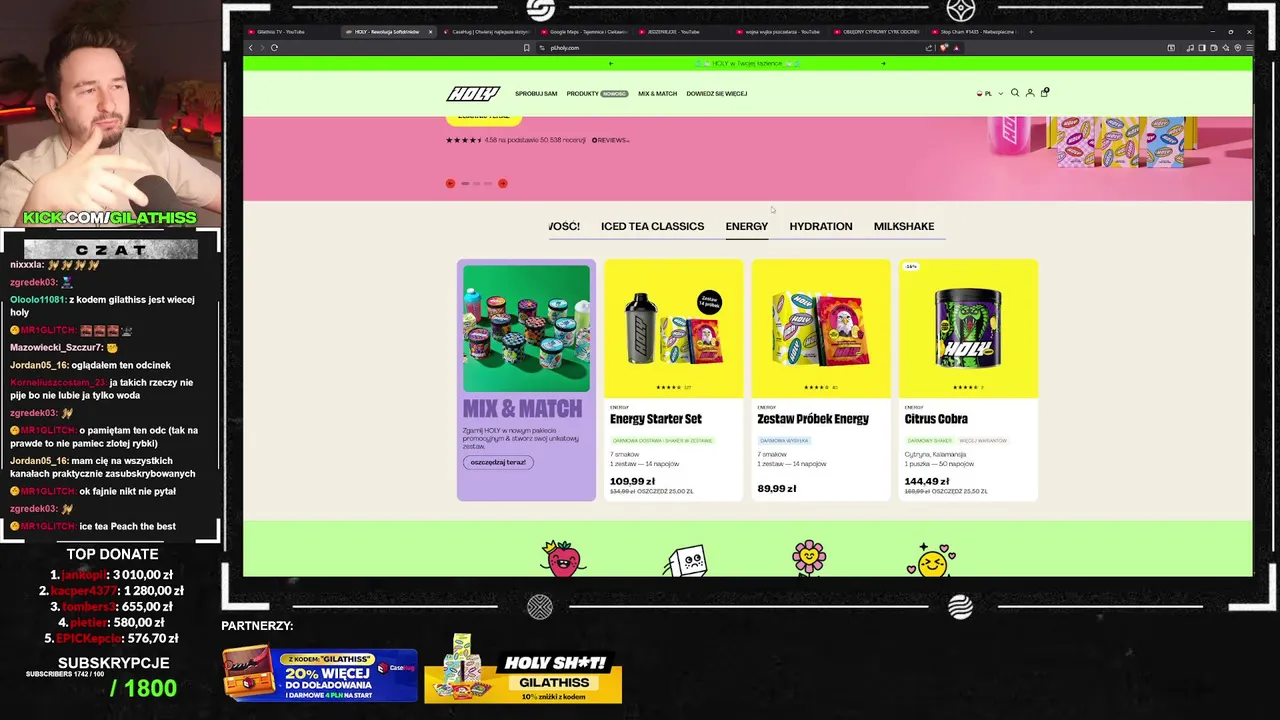
Task: Open a new browser tab with plus
Action: click(x=1032, y=32)
